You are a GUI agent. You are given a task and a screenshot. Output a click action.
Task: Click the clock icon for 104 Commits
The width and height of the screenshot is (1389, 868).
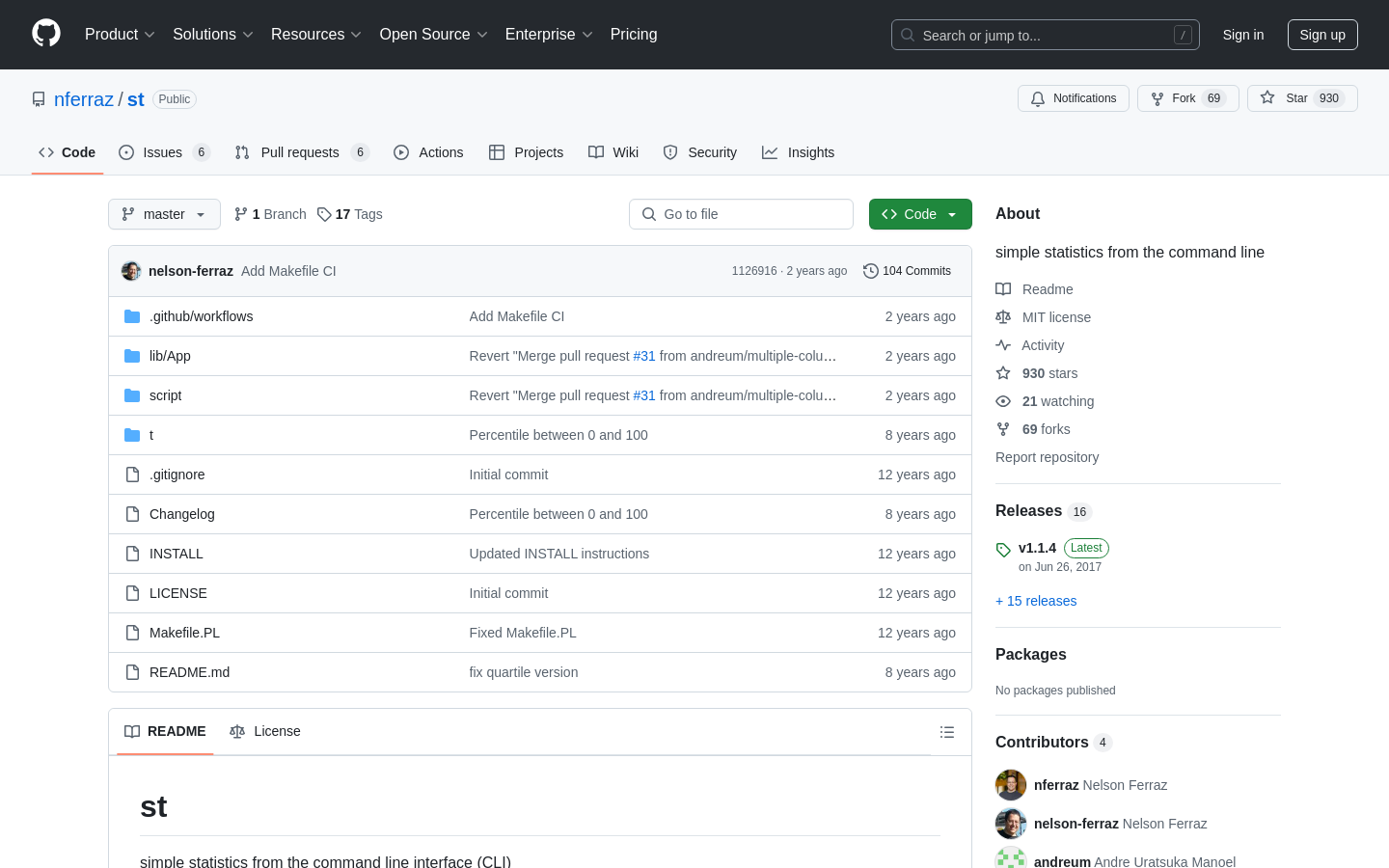tap(871, 271)
